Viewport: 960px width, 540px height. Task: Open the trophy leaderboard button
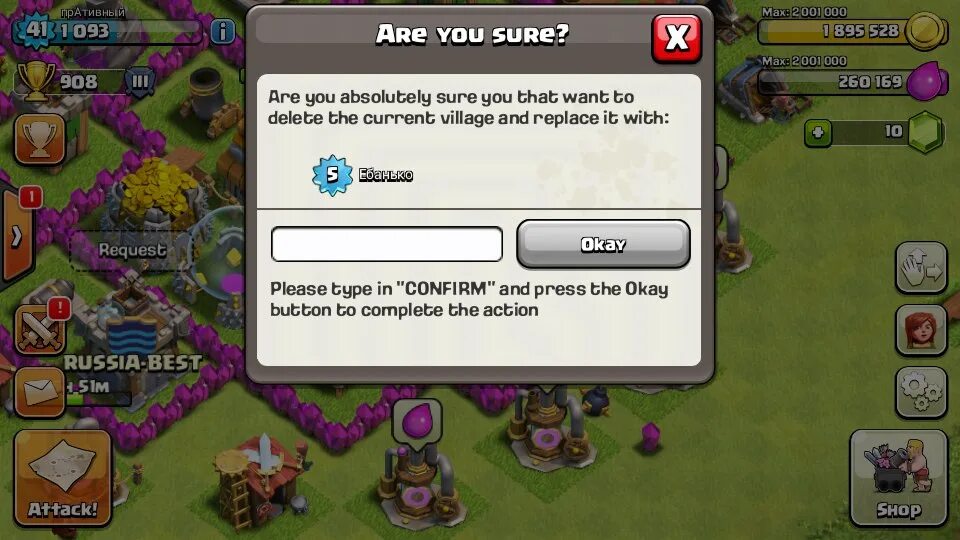pyautogui.click(x=40, y=140)
